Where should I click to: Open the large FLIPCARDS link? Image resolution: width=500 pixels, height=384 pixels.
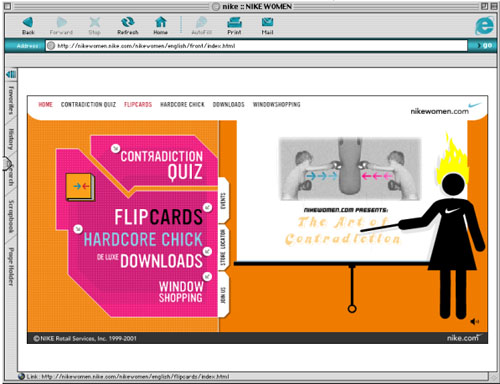158,217
